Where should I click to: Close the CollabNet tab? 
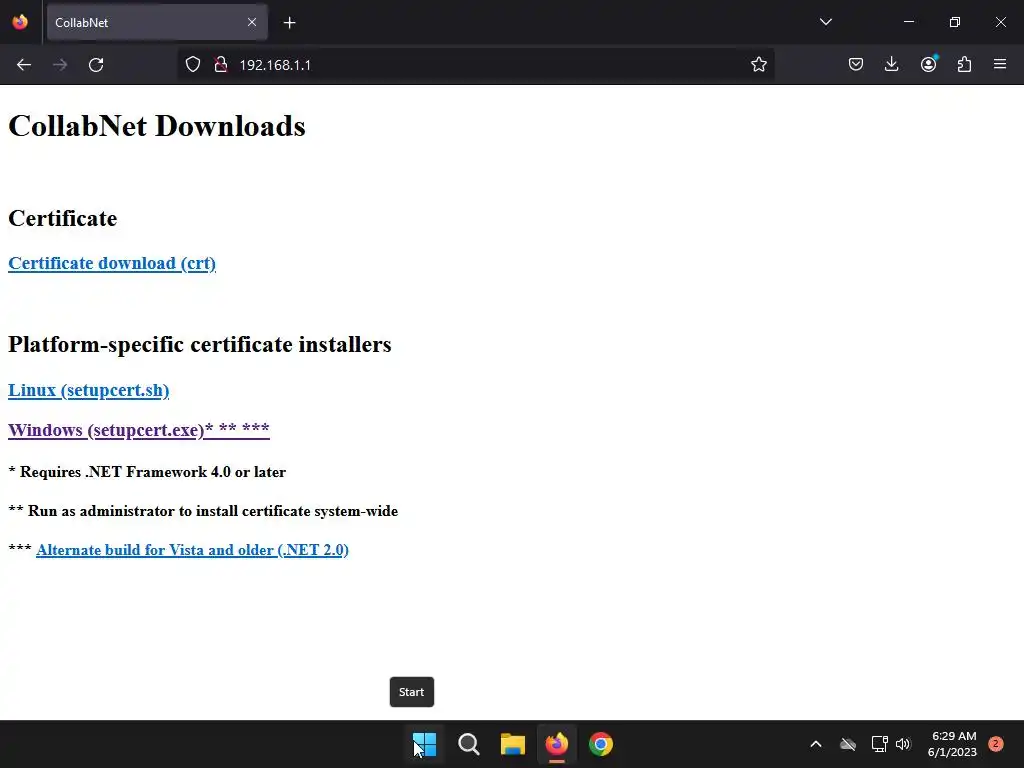pos(252,22)
